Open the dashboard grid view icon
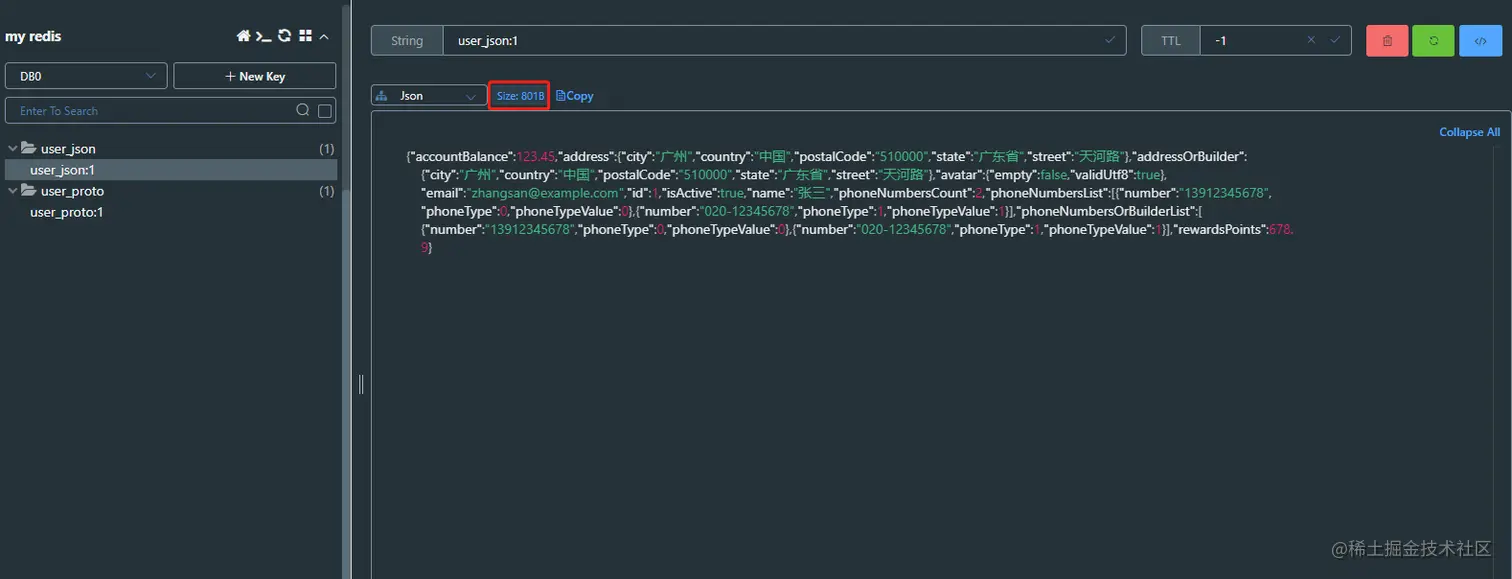 coord(304,36)
